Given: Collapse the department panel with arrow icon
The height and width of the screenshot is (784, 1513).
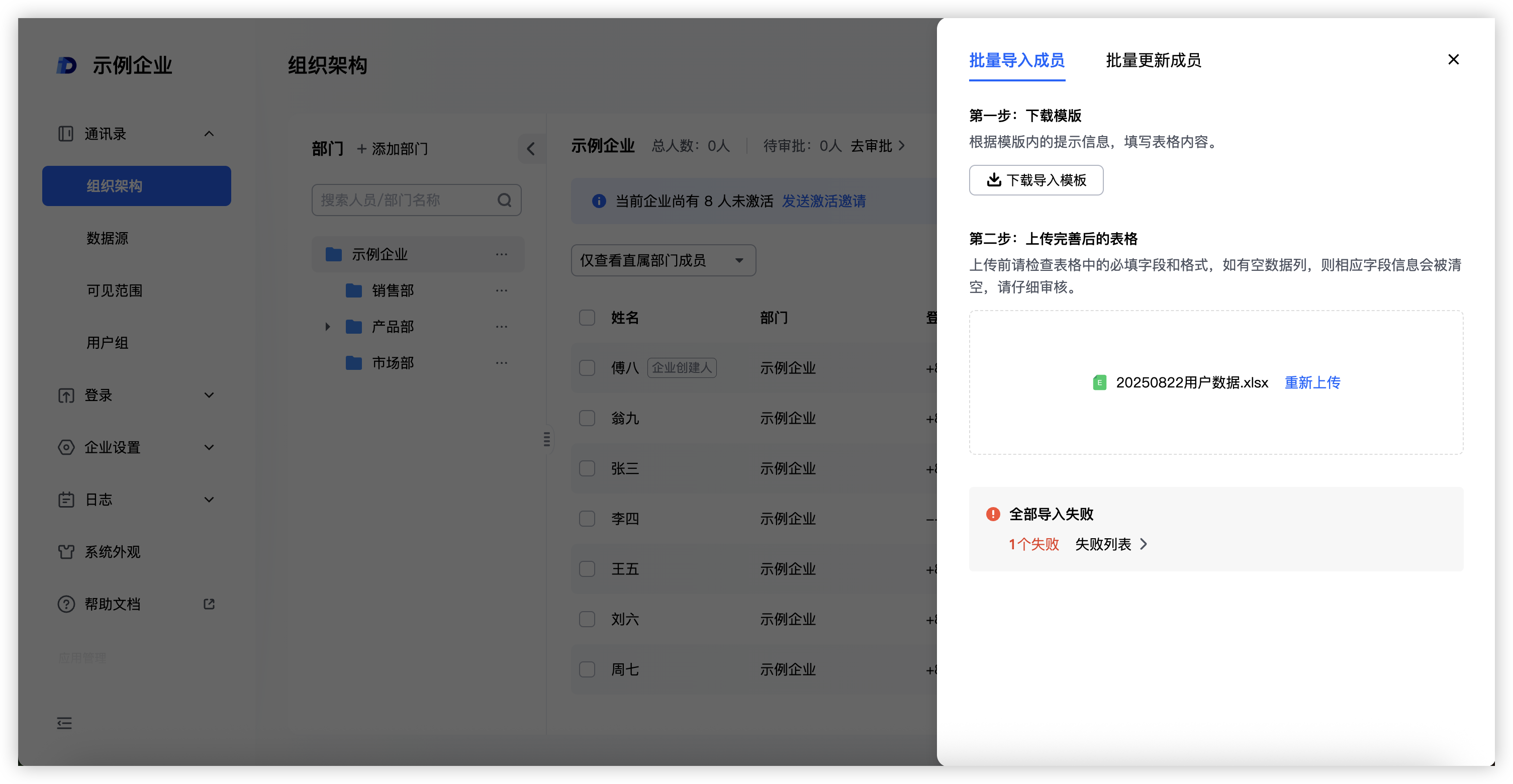Looking at the screenshot, I should coord(530,149).
